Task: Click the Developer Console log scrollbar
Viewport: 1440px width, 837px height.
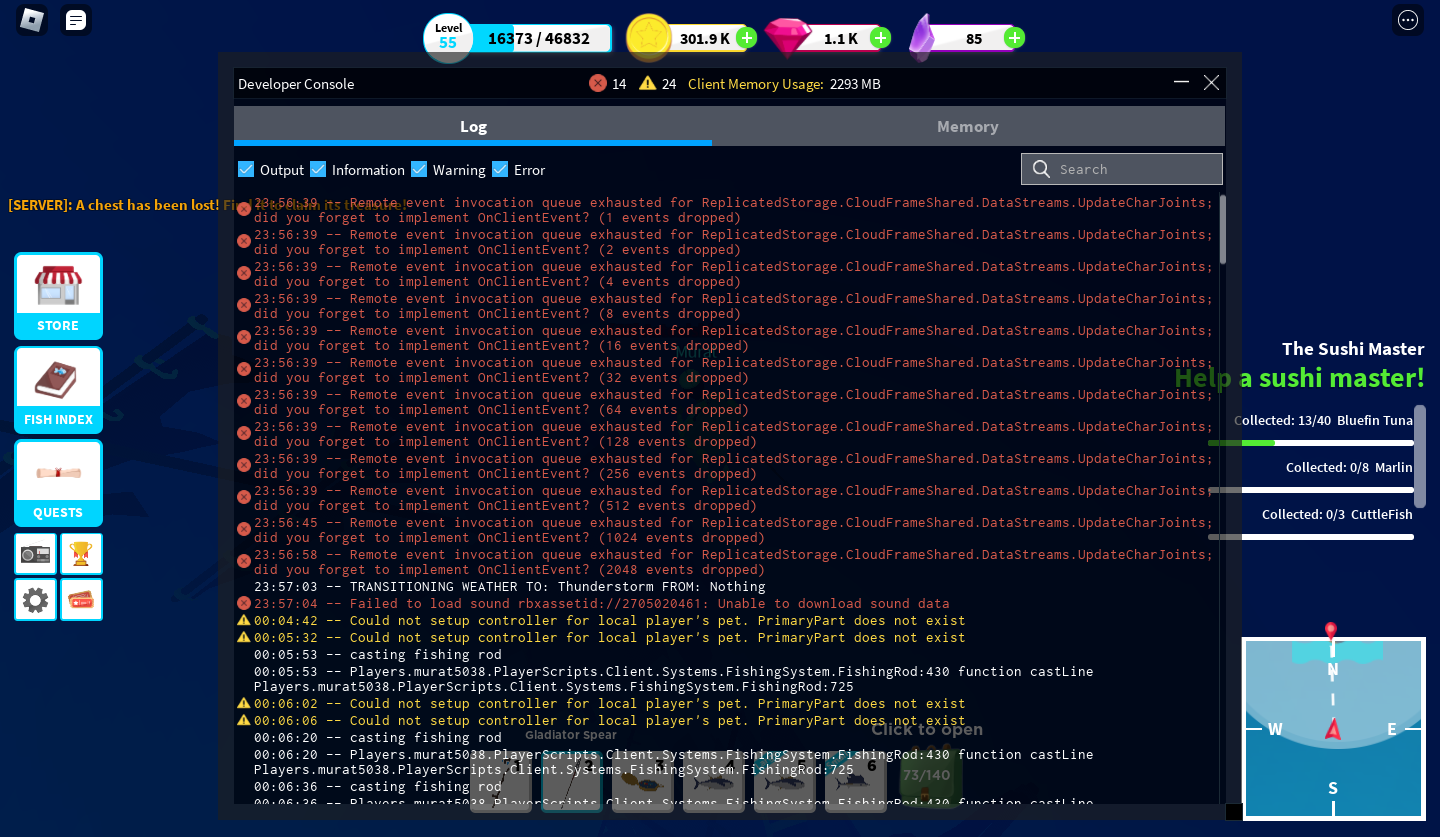Action: tap(1223, 230)
